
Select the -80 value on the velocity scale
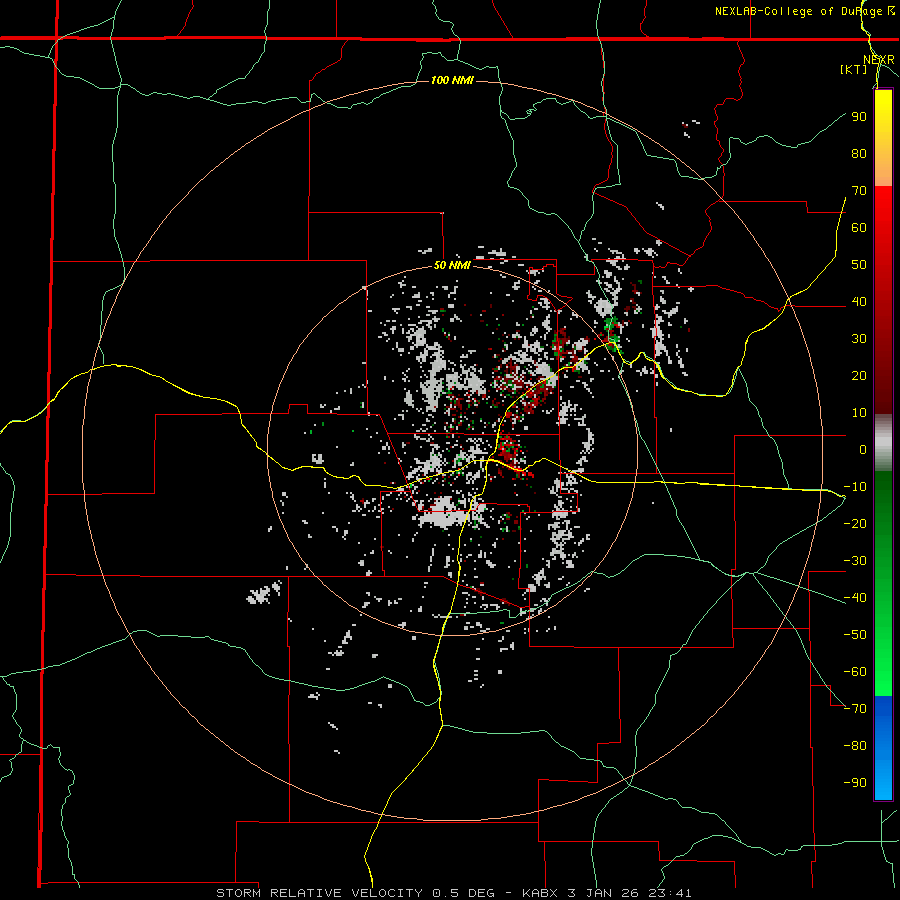pyautogui.click(x=855, y=746)
